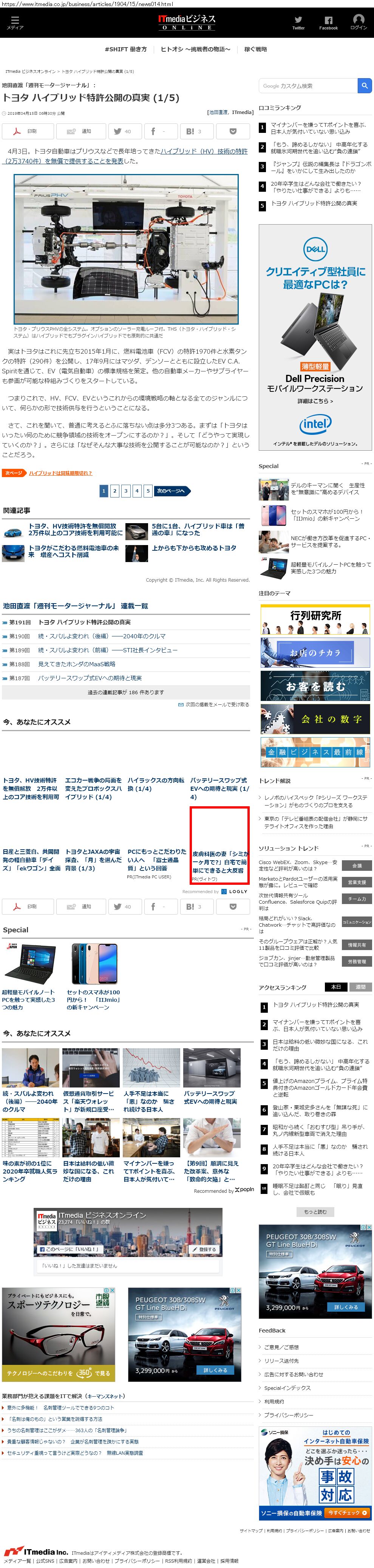Screen dimensions: 374x1568
Task: Click the Google カスタム検索 input field
Action: point(309,86)
